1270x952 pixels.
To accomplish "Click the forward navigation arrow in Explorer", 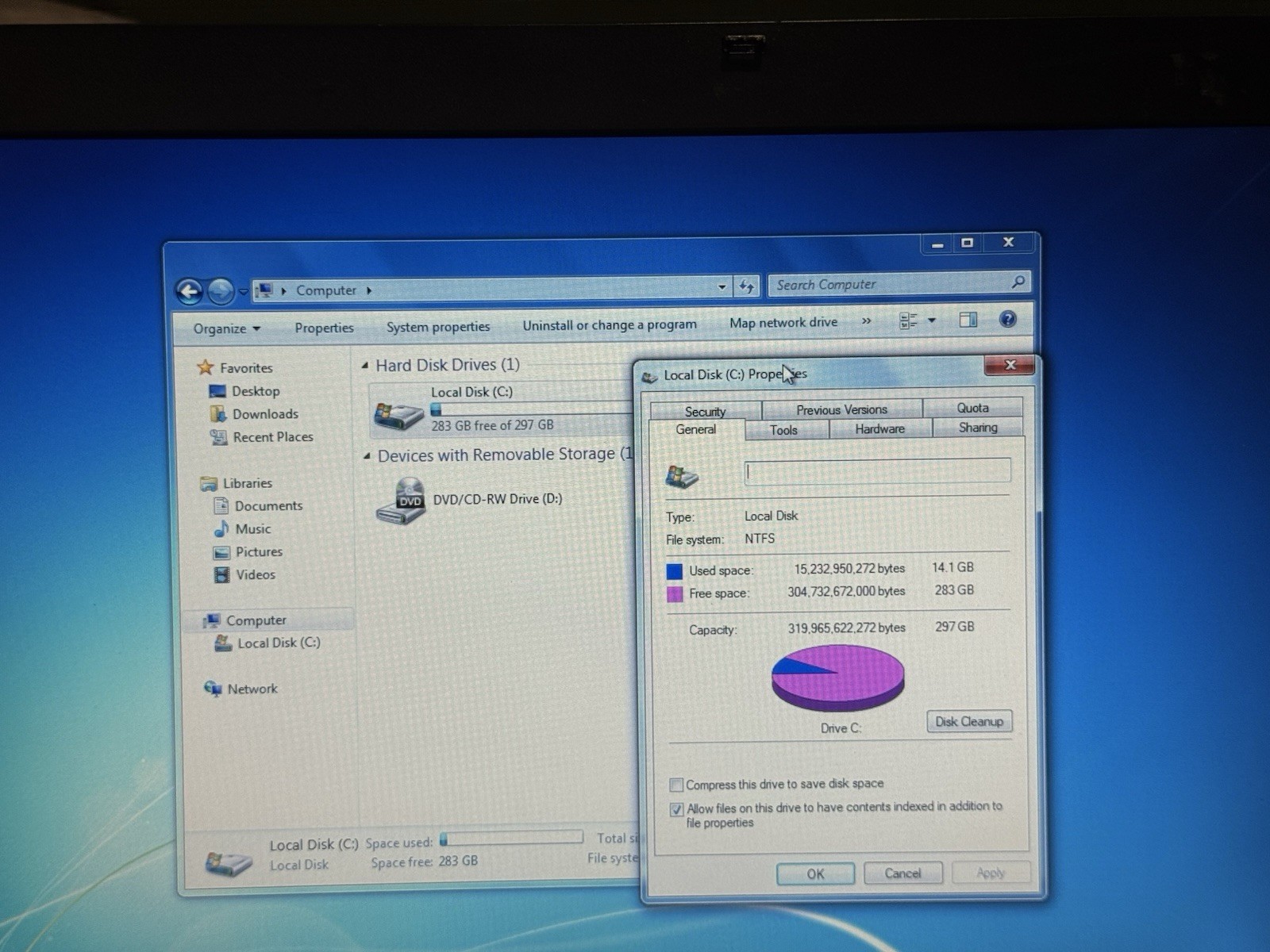I will tap(221, 292).
